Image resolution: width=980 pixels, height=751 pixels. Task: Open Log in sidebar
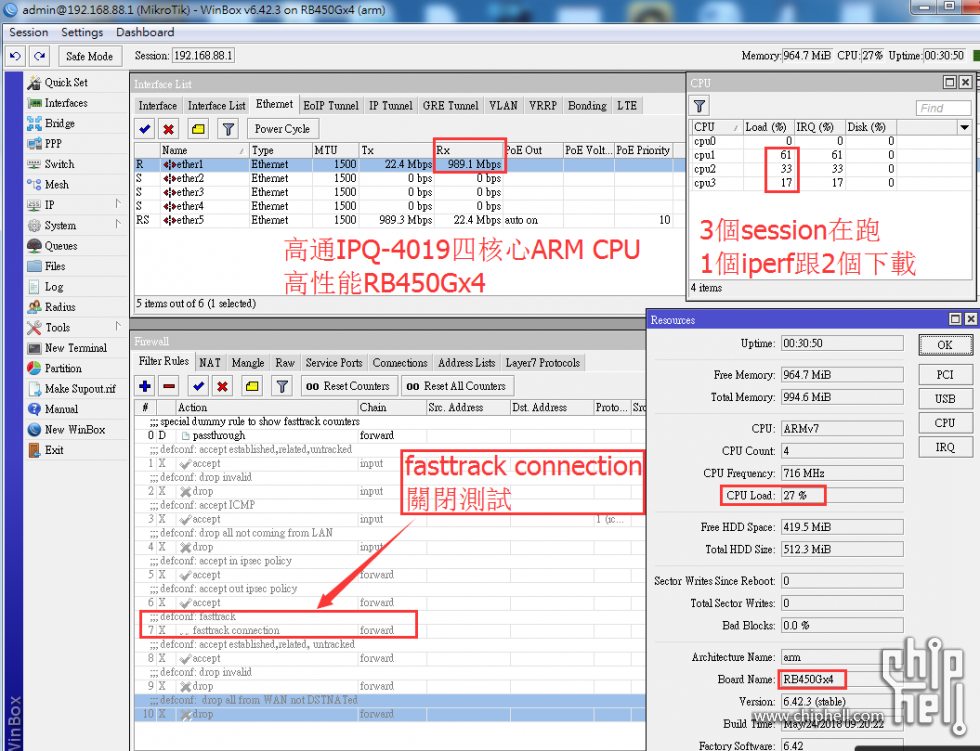(54, 287)
